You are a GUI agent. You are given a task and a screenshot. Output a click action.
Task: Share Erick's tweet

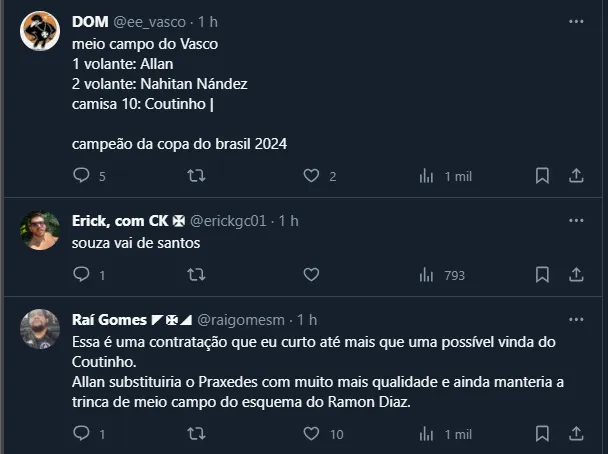[x=576, y=274]
